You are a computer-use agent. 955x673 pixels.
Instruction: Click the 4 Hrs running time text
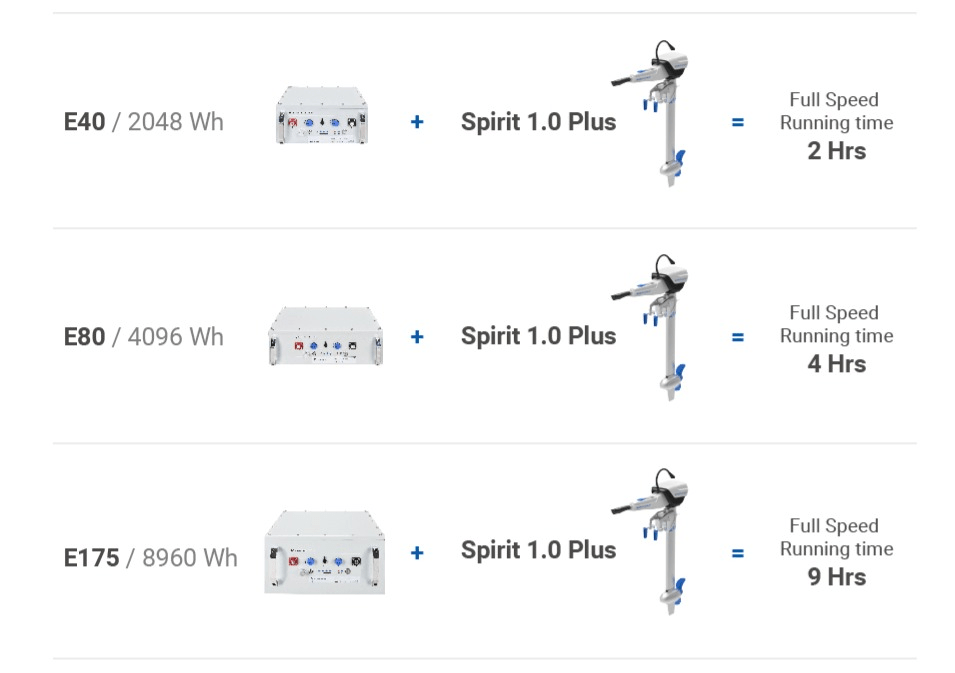[x=836, y=364]
